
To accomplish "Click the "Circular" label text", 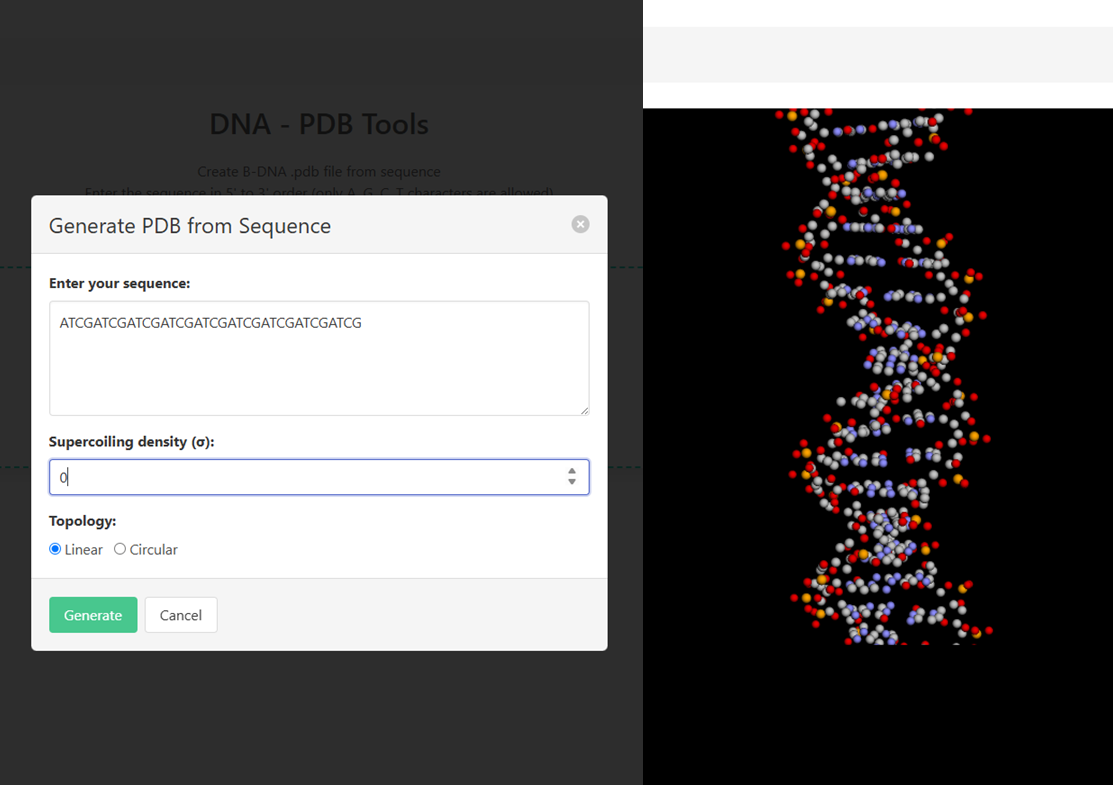I will (153, 549).
